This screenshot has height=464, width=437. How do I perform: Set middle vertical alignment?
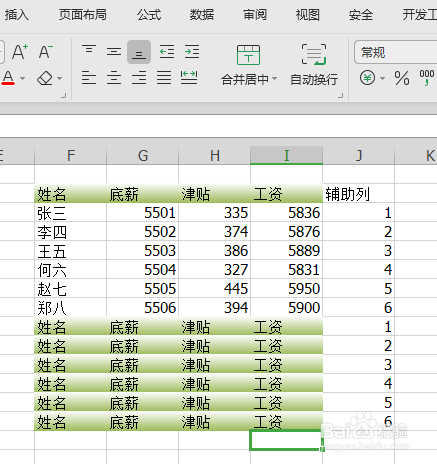pyautogui.click(x=114, y=52)
